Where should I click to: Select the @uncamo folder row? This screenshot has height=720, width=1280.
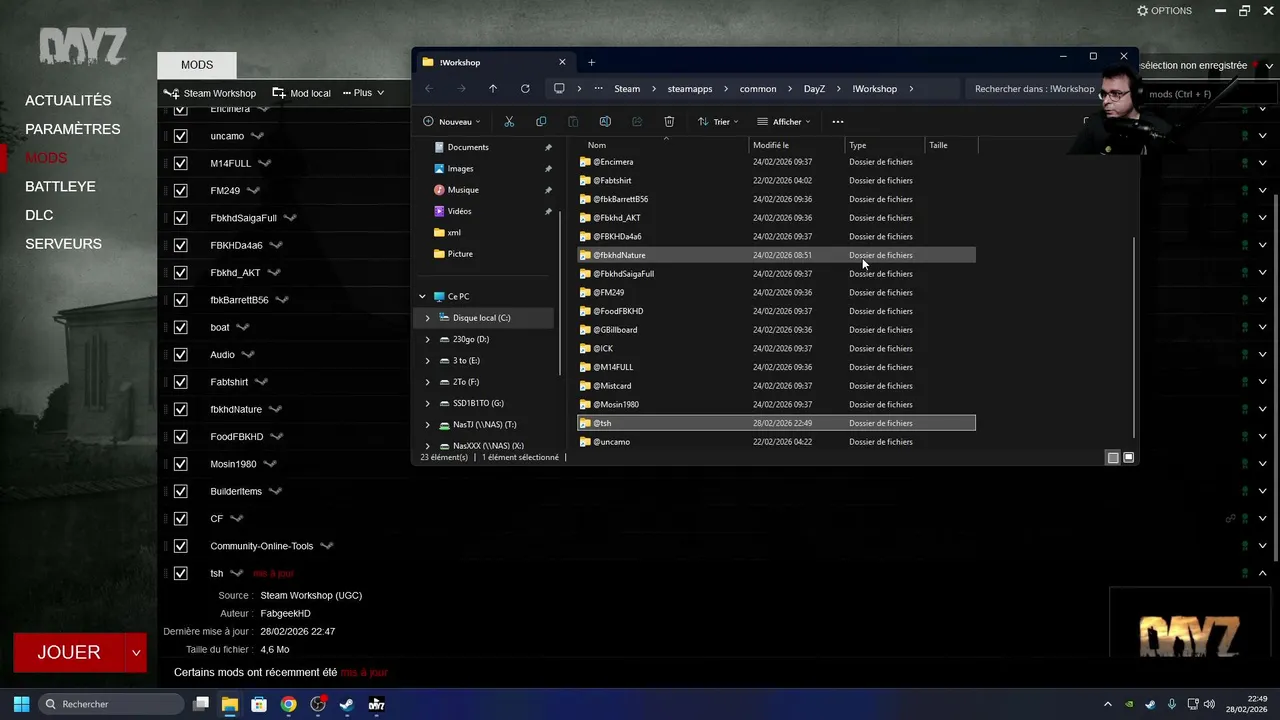pyautogui.click(x=776, y=442)
